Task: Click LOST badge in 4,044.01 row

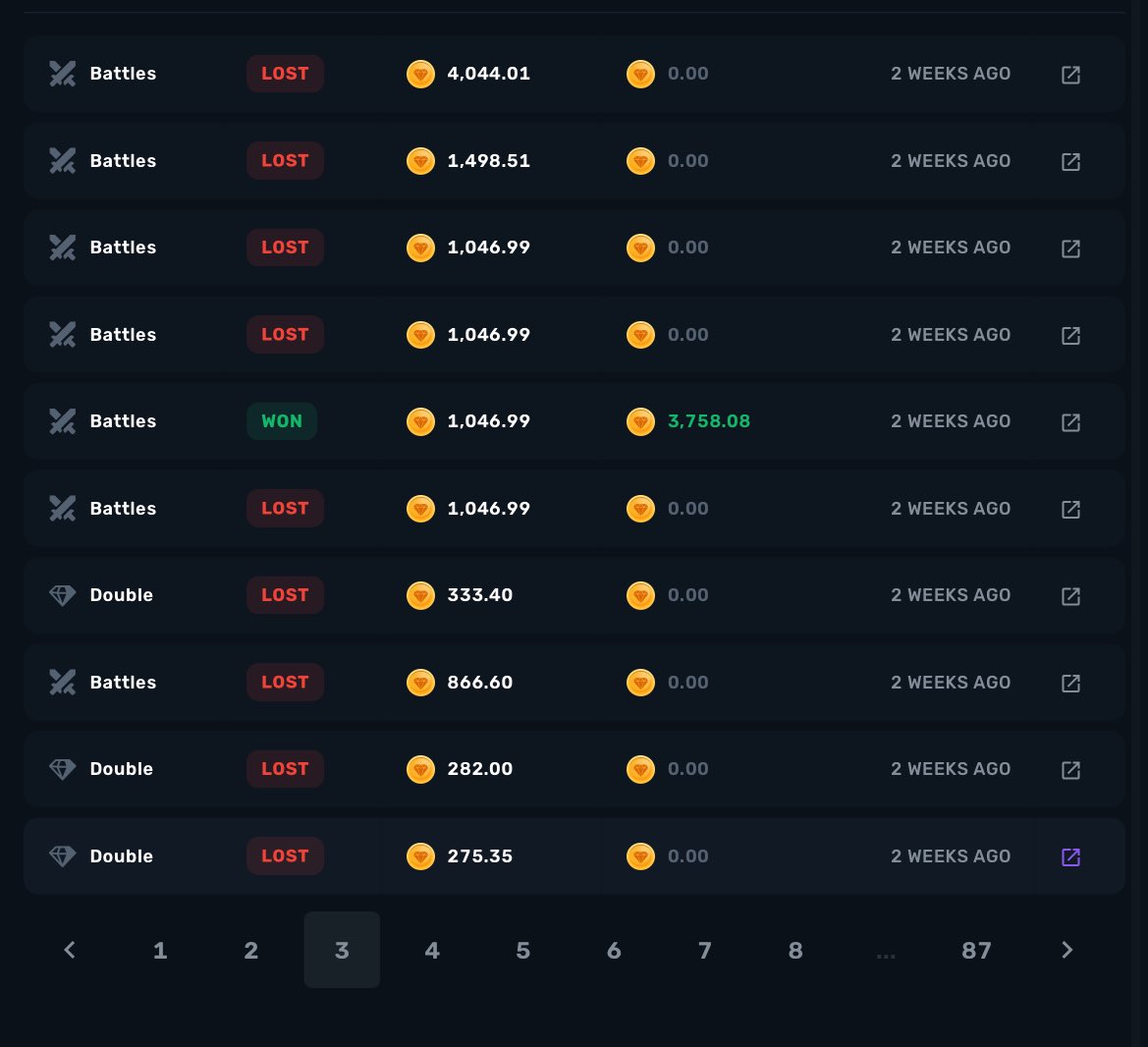Action: point(285,74)
